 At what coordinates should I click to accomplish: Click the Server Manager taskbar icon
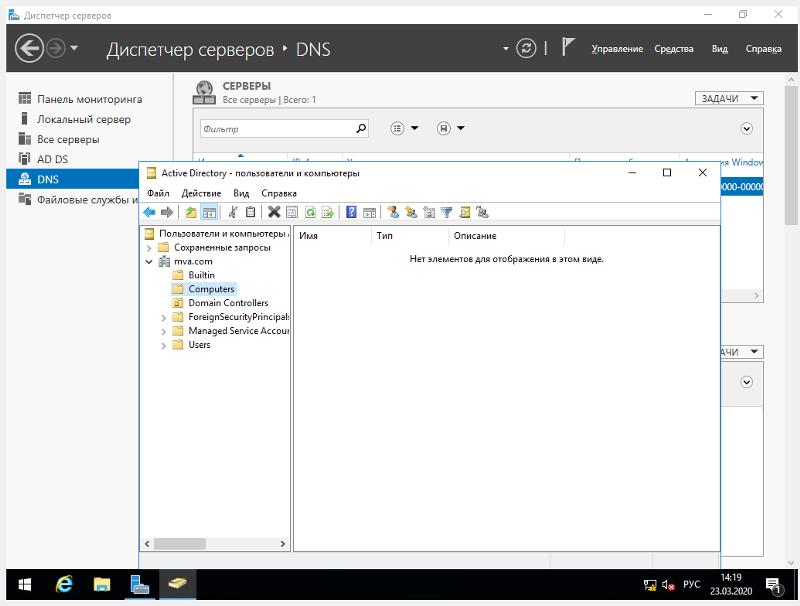coord(139,584)
